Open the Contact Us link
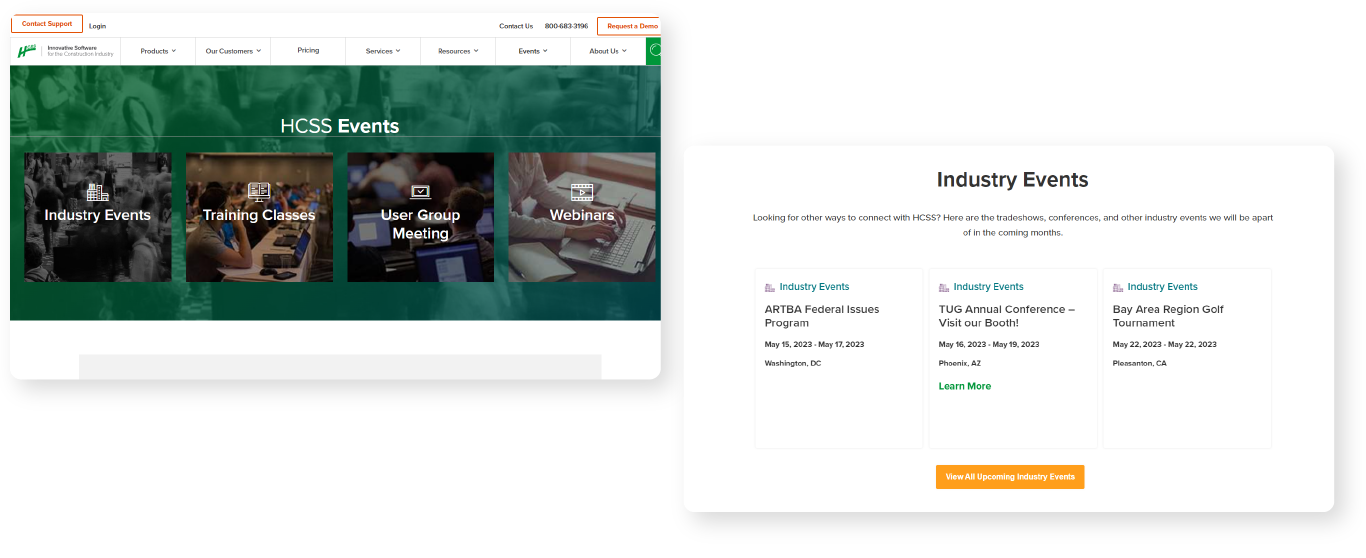The image size is (1366, 558). 516,26
